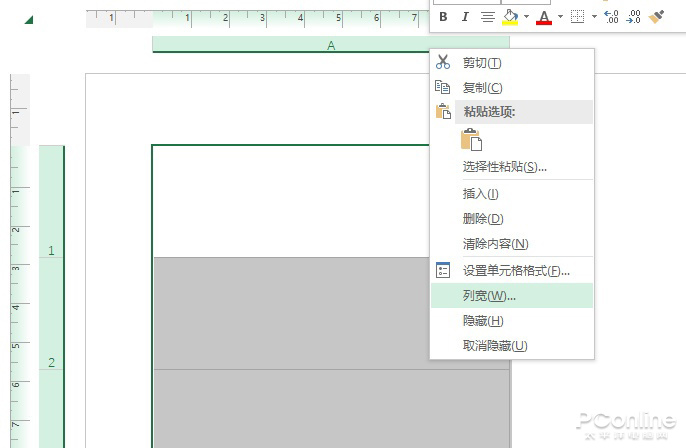Toggle bold in the mini toolbar

click(x=443, y=17)
